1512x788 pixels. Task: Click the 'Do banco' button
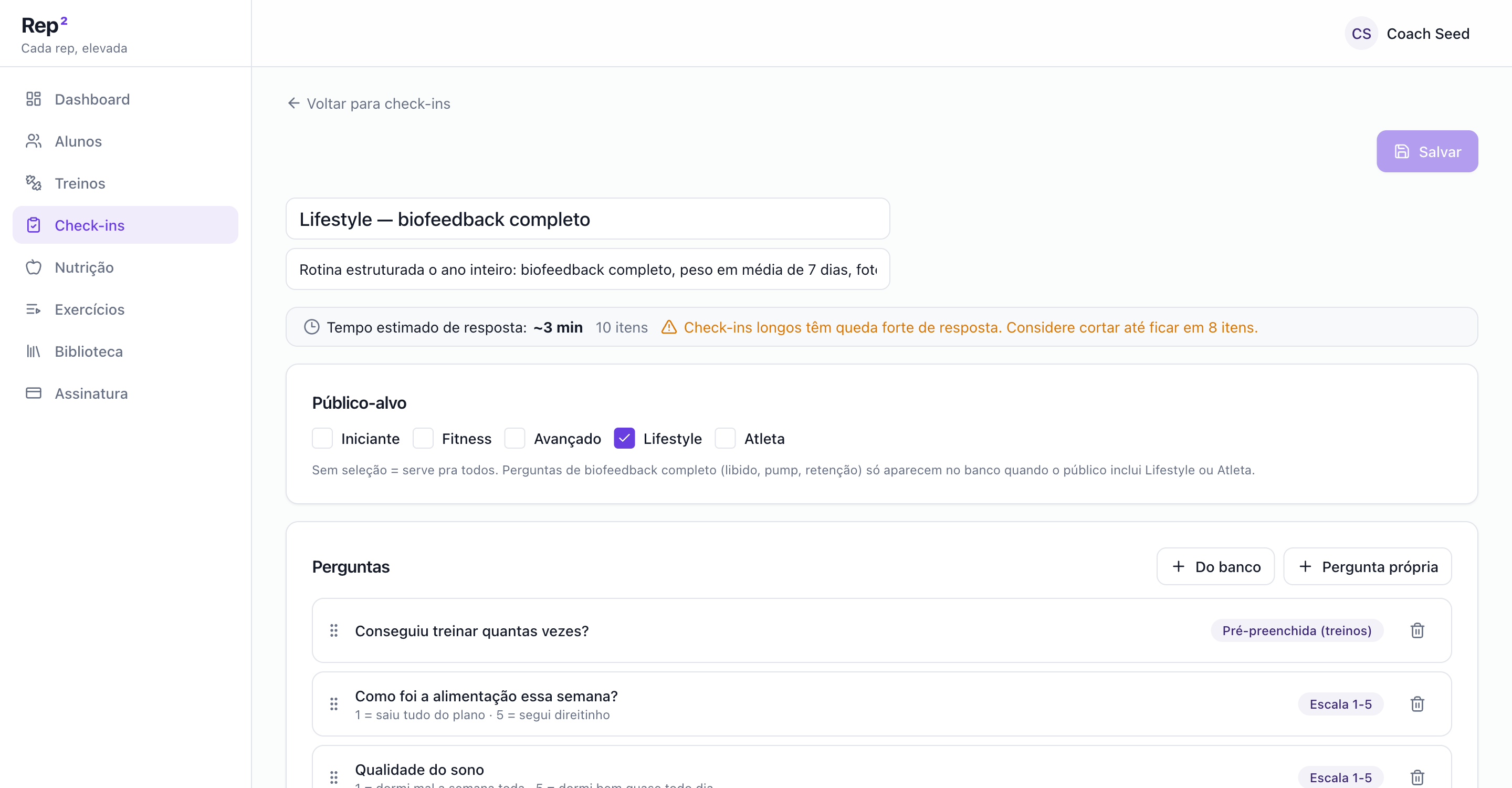(1215, 567)
